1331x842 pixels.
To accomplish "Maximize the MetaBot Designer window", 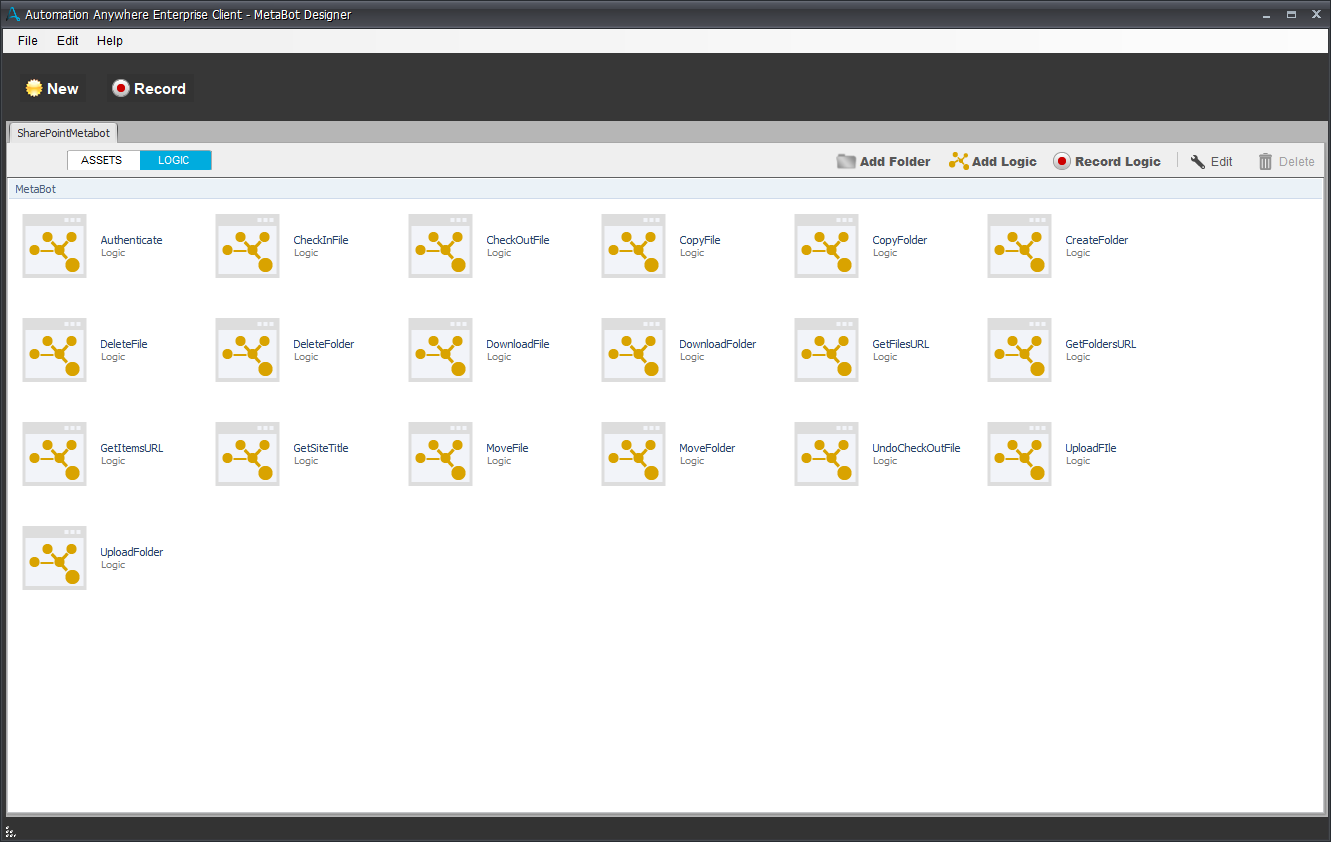I will pyautogui.click(x=1291, y=15).
